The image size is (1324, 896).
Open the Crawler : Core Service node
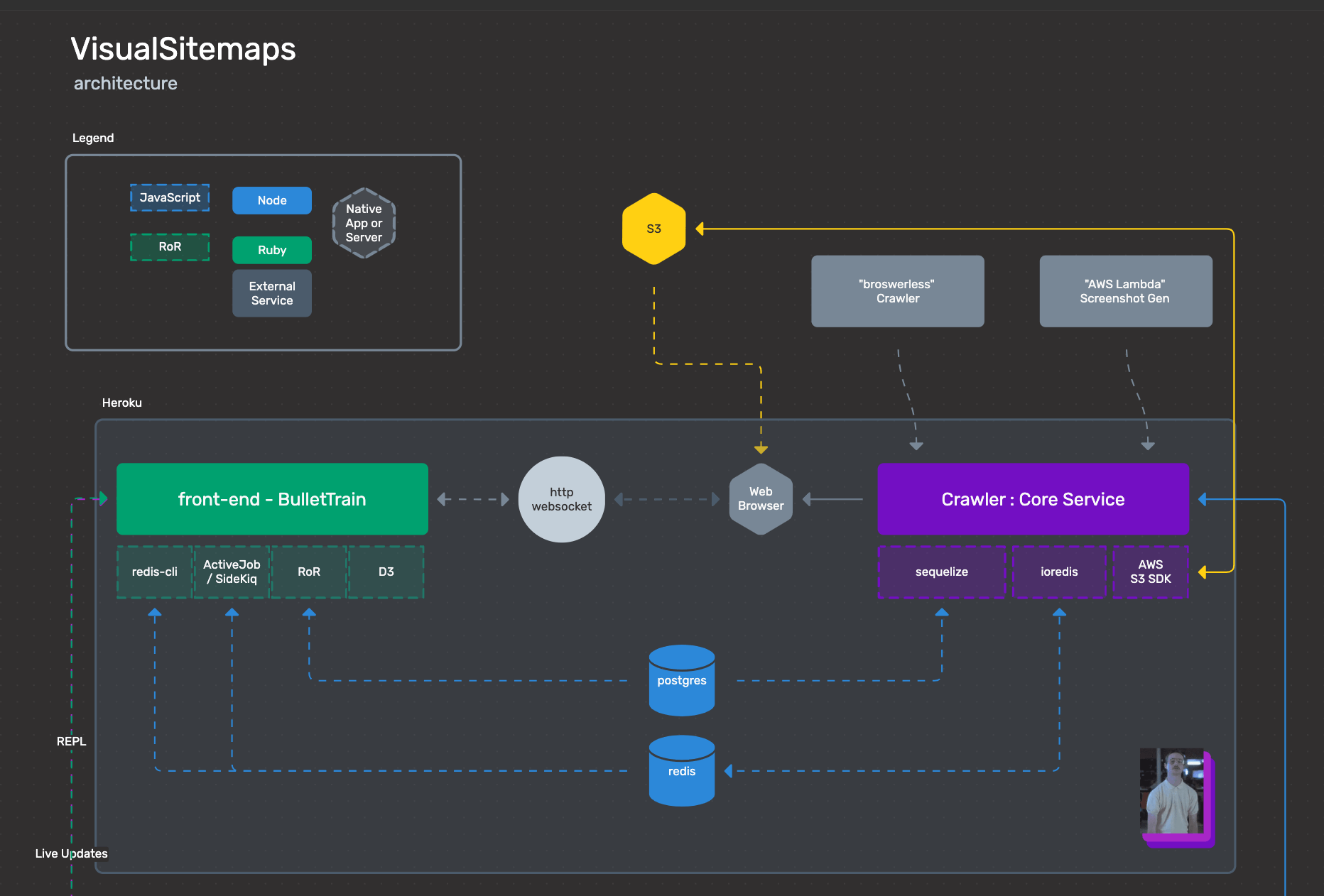point(1033,499)
